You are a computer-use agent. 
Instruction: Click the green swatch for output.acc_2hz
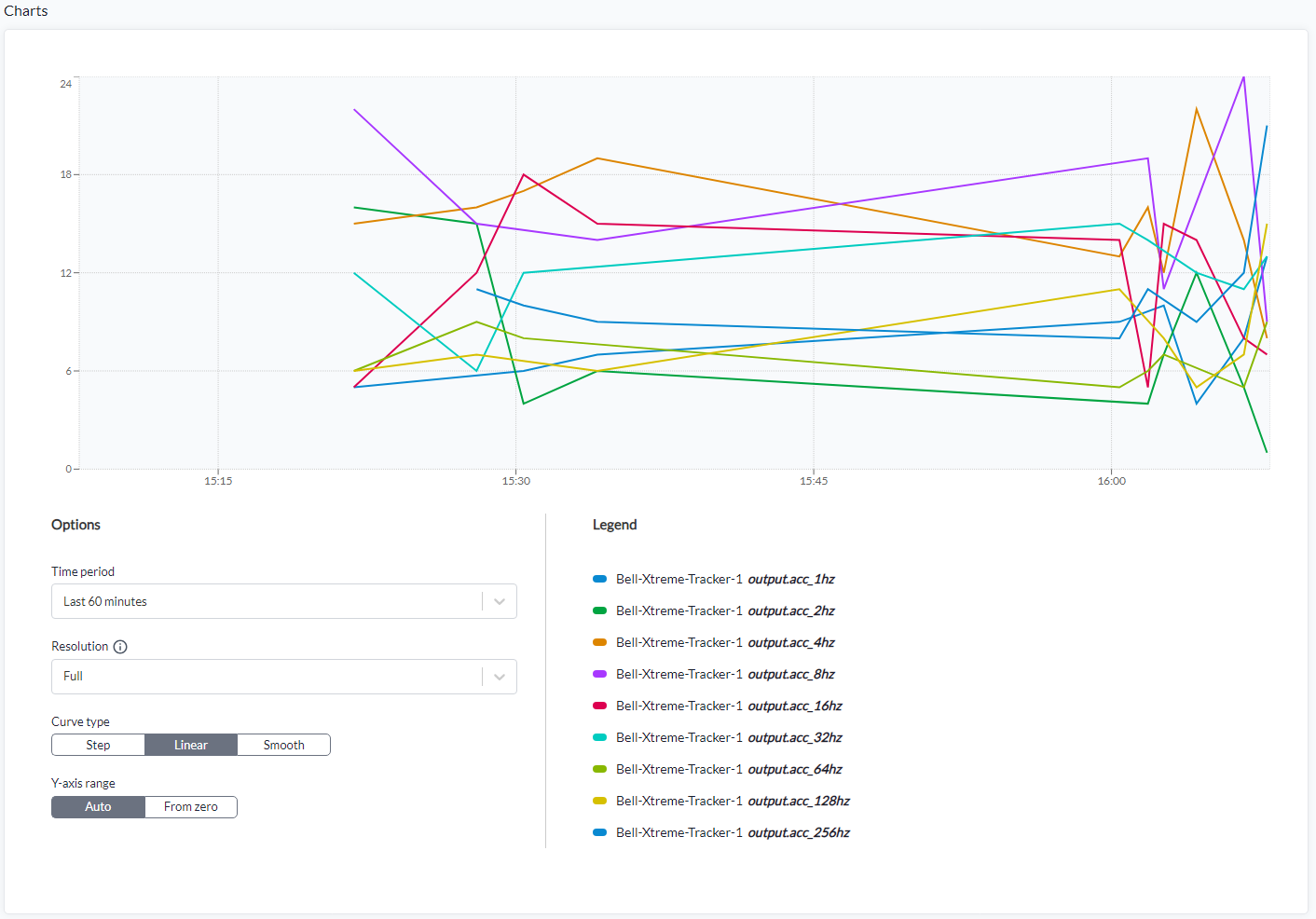[x=600, y=610]
